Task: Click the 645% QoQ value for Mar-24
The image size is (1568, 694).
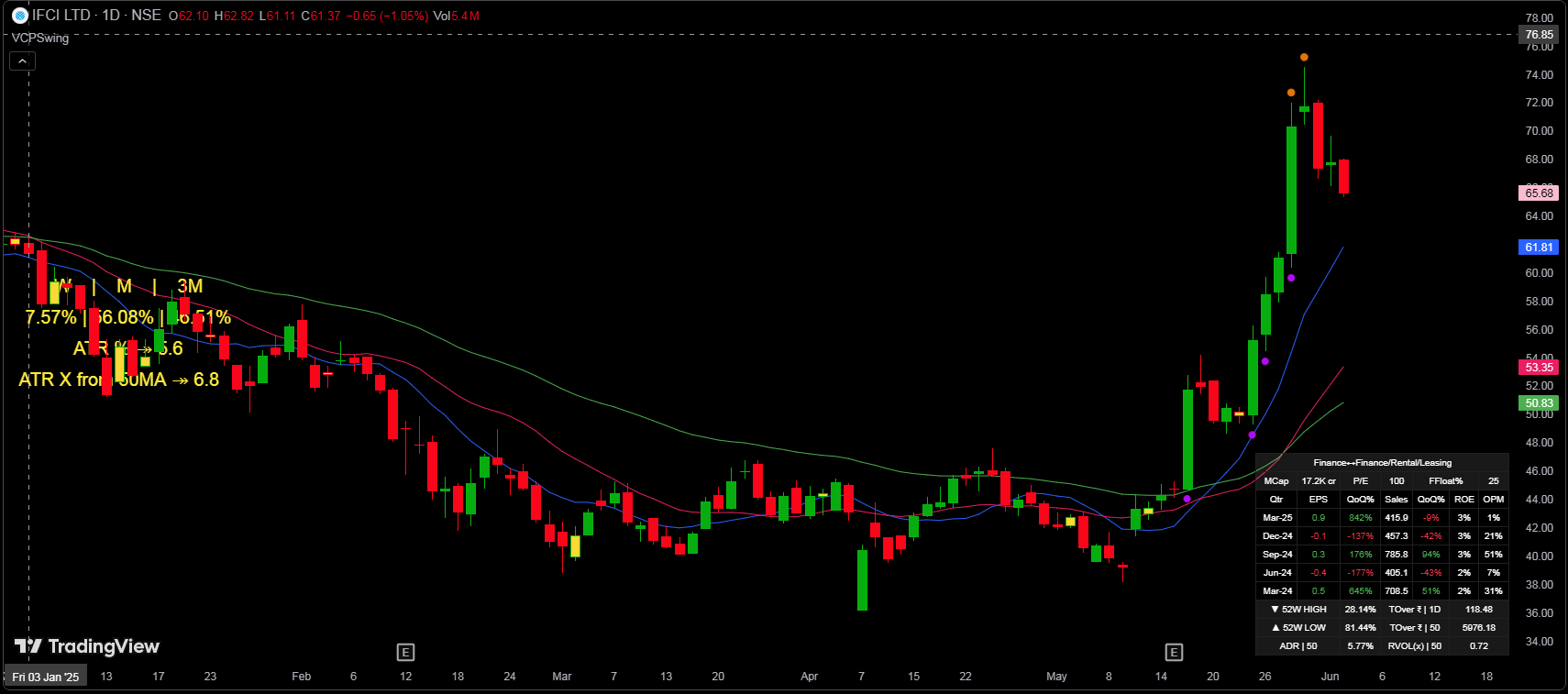Action: pos(1361,591)
